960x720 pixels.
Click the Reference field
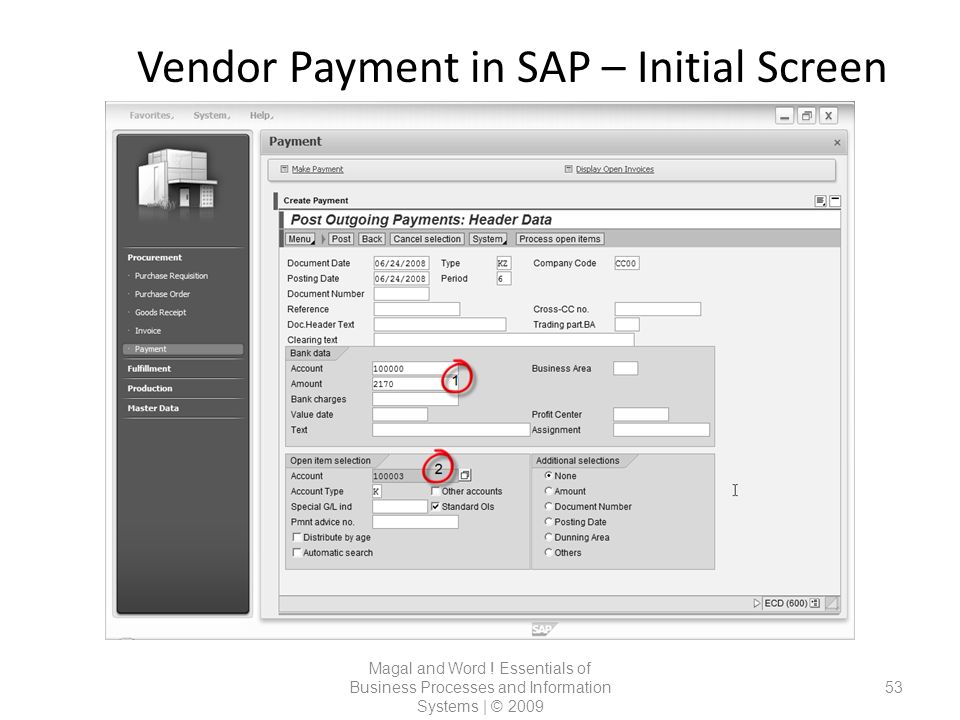tap(416, 309)
